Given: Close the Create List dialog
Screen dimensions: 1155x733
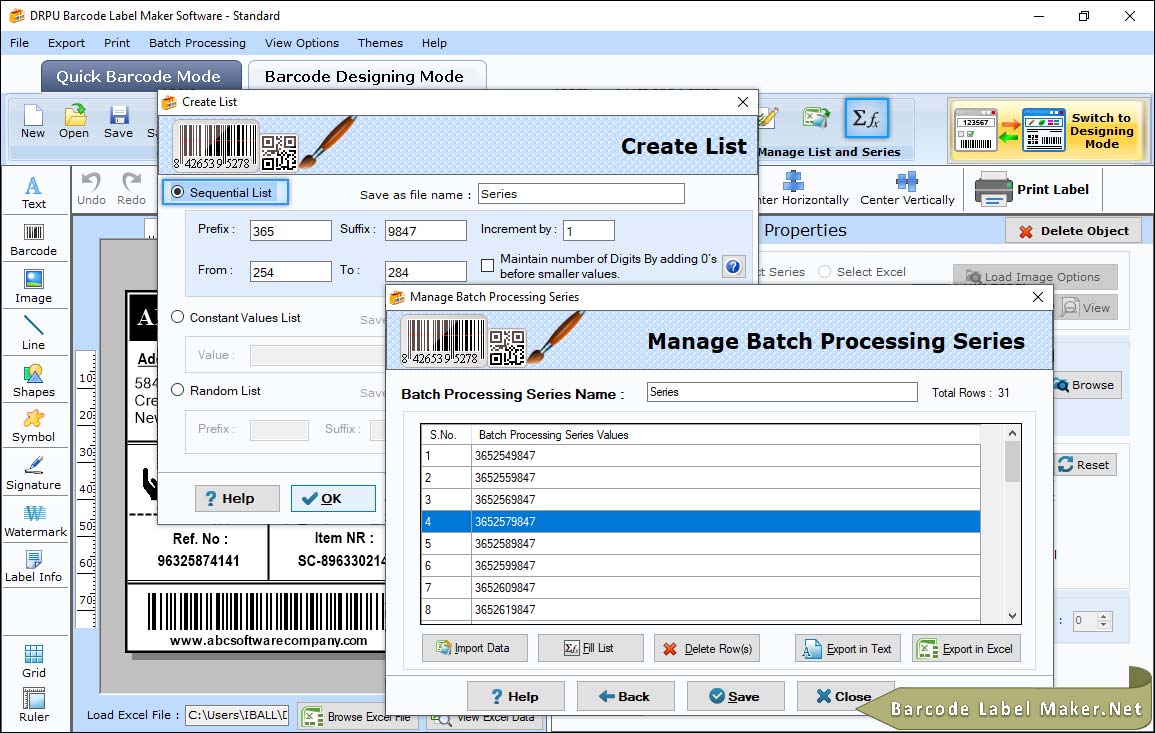Looking at the screenshot, I should point(742,102).
